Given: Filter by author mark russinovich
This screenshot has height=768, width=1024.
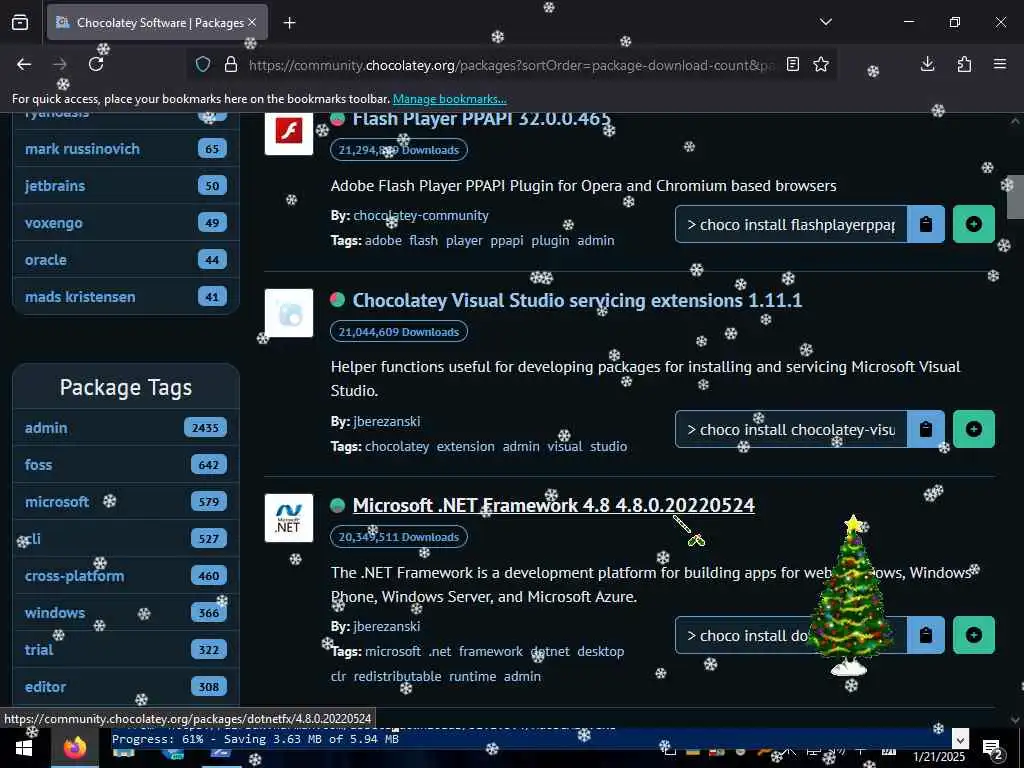Looking at the screenshot, I should [x=82, y=149].
